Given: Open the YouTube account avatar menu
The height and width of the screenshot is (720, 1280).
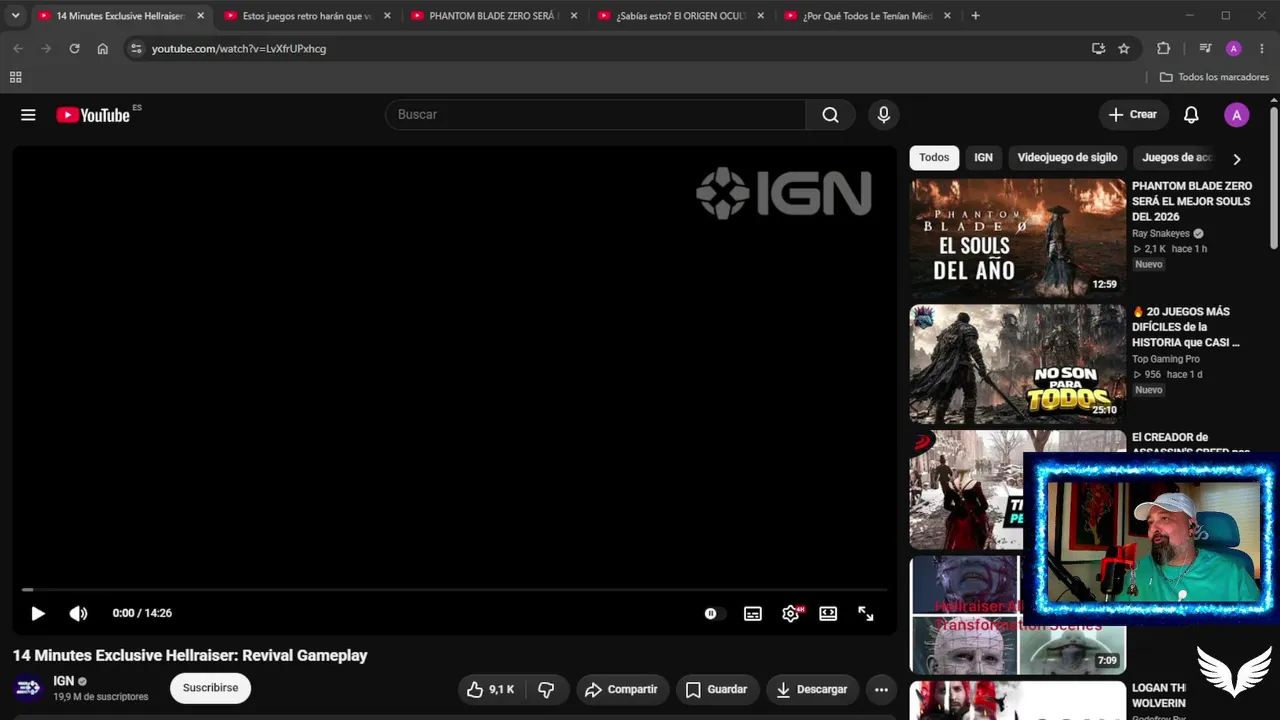Looking at the screenshot, I should coord(1237,115).
